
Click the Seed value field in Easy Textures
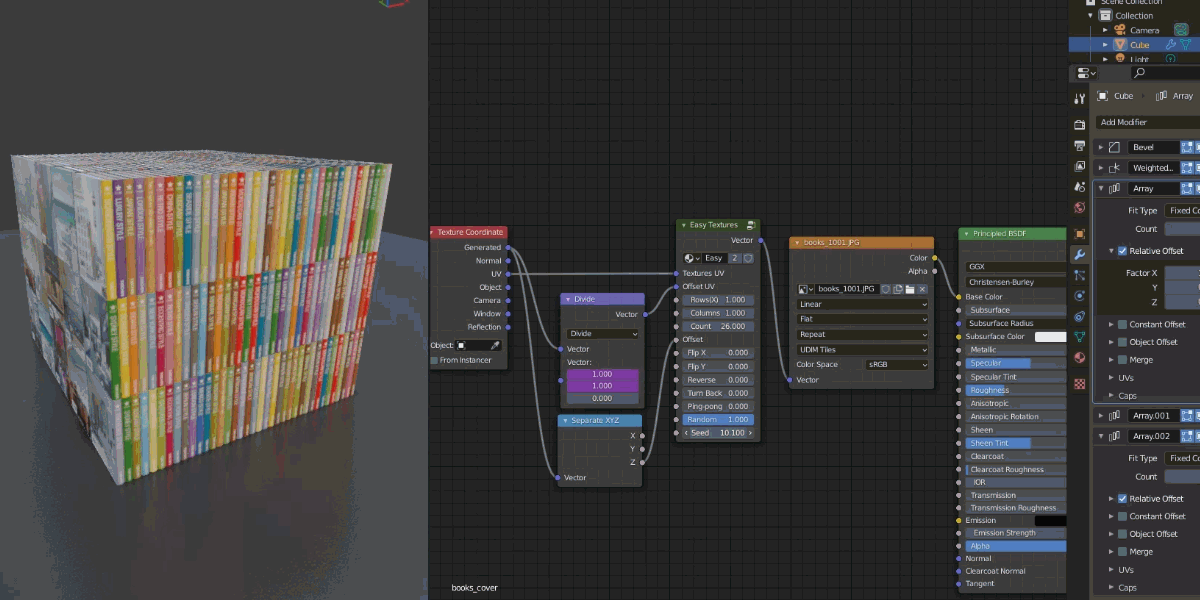click(718, 433)
